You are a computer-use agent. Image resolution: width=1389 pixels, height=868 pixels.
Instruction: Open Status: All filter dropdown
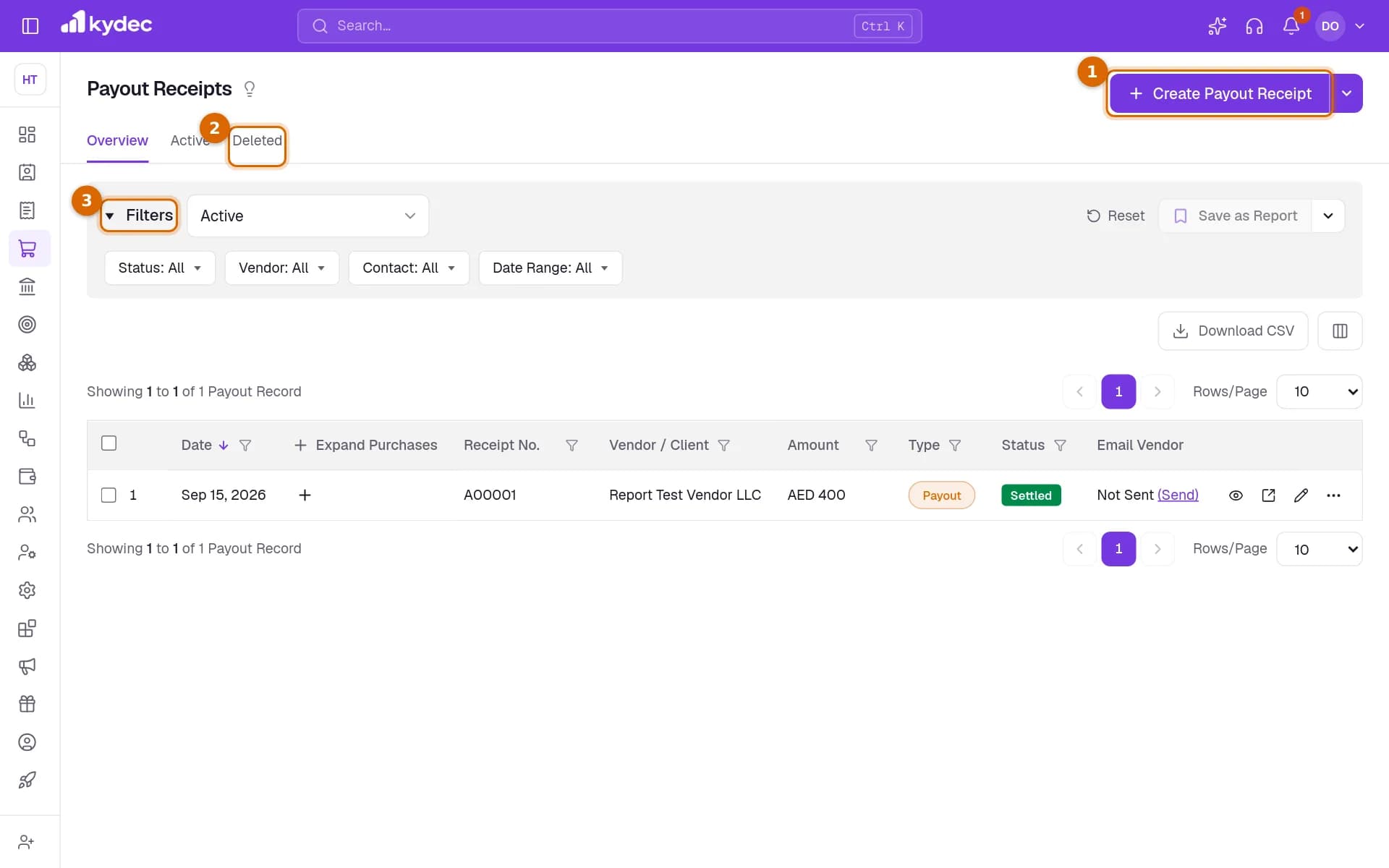(160, 268)
